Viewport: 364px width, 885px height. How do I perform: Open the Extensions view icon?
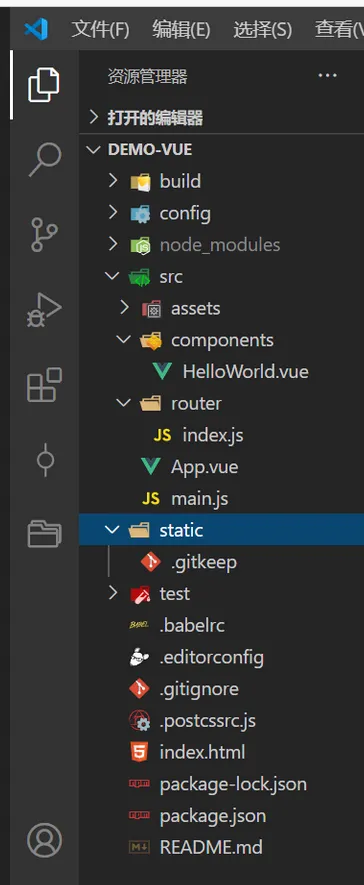pyautogui.click(x=44, y=385)
